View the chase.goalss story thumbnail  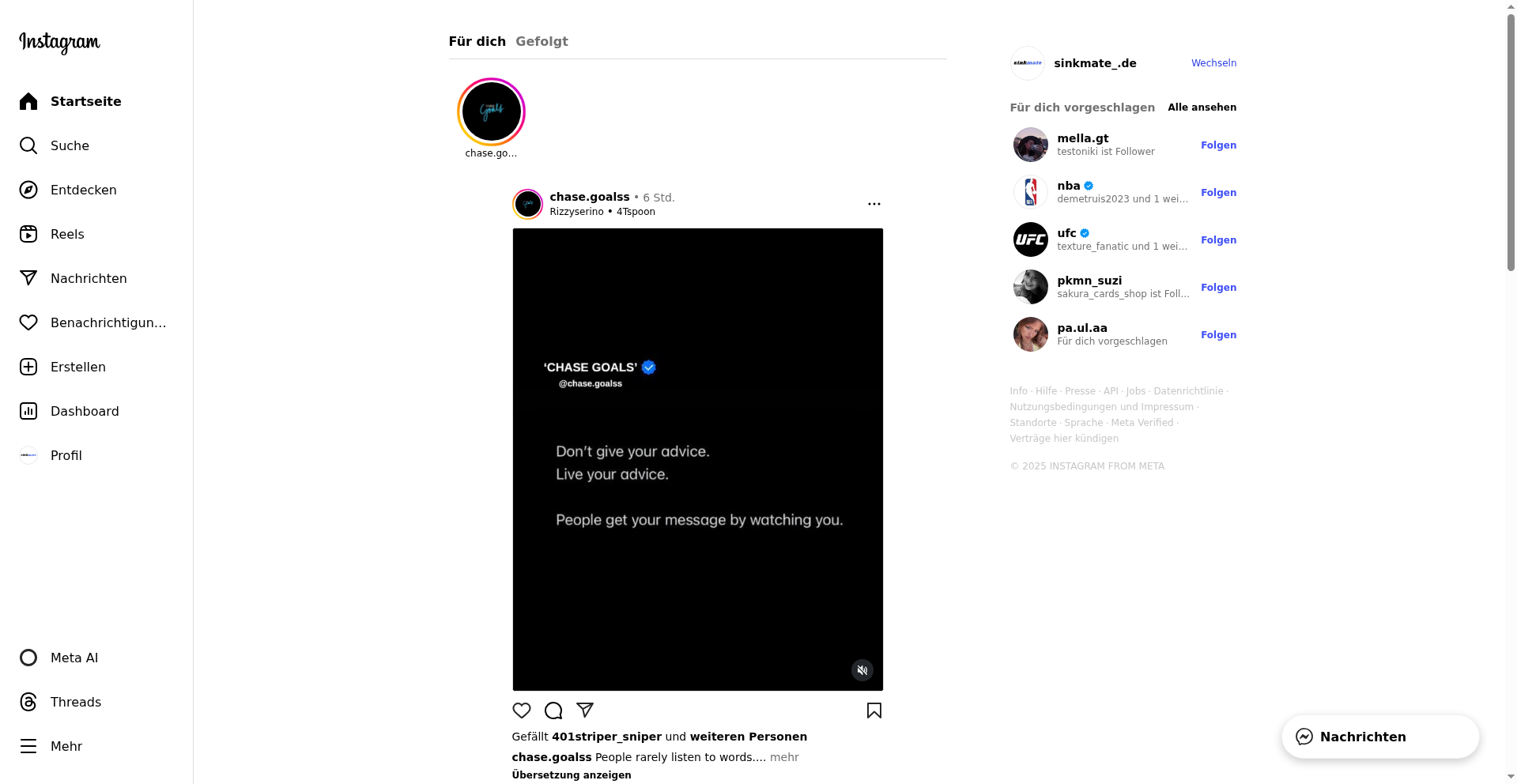pyautogui.click(x=491, y=111)
